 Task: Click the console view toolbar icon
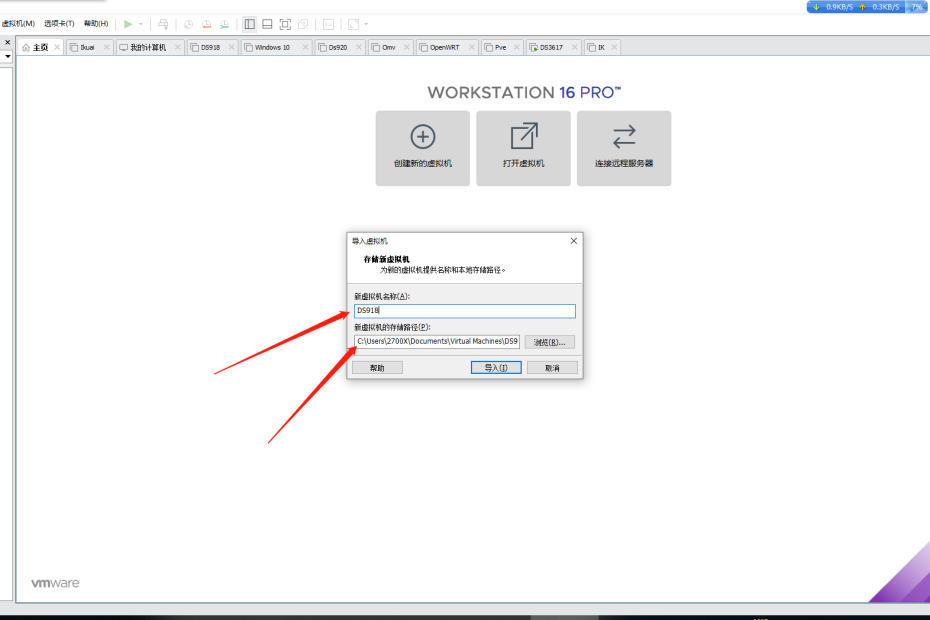329,24
